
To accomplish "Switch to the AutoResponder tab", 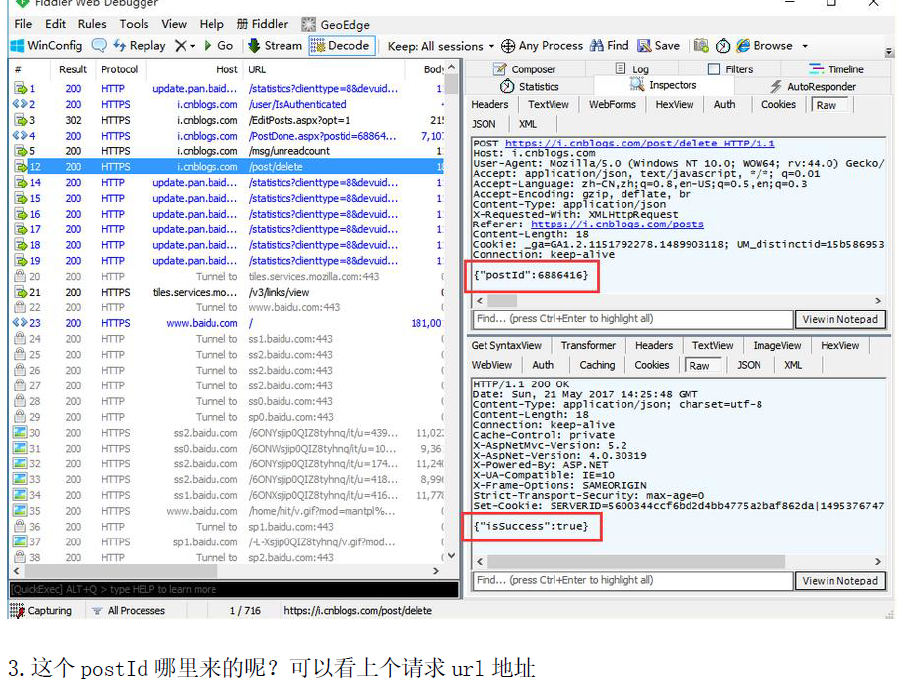I will pos(813,86).
